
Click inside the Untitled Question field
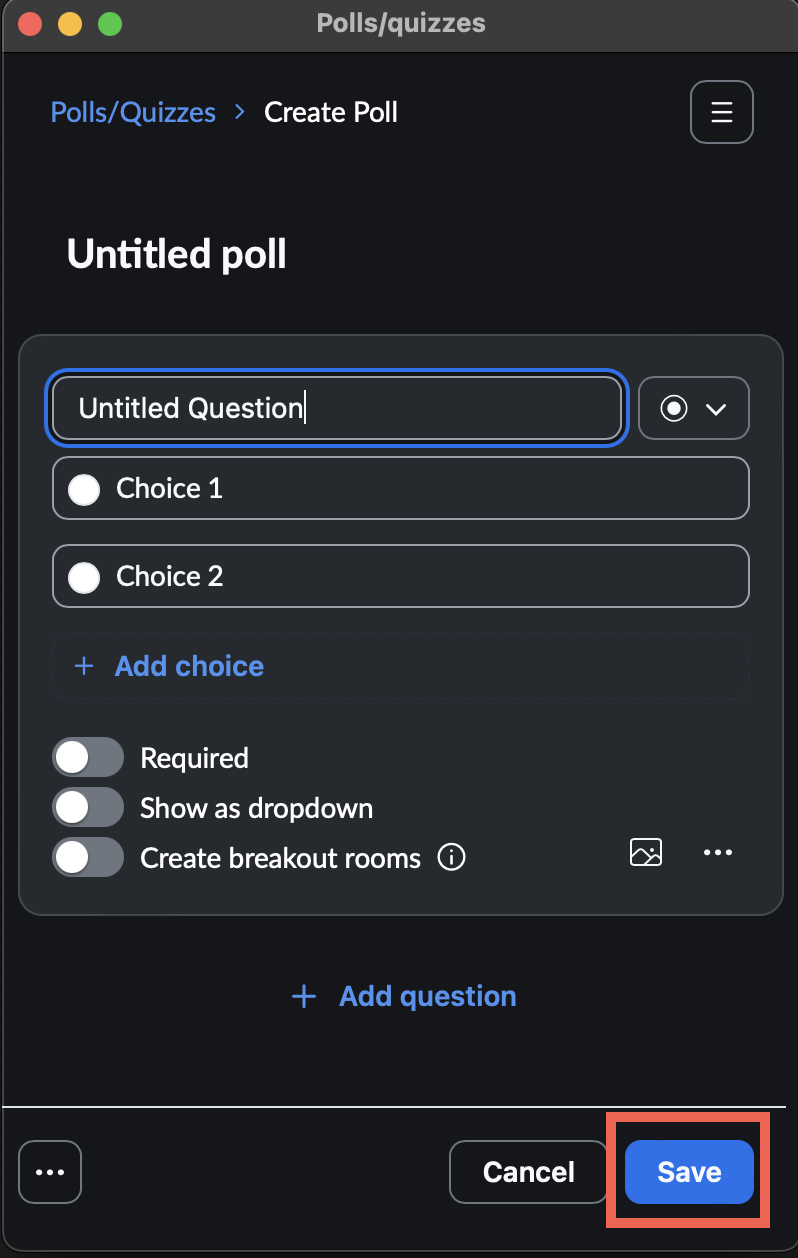(x=335, y=408)
